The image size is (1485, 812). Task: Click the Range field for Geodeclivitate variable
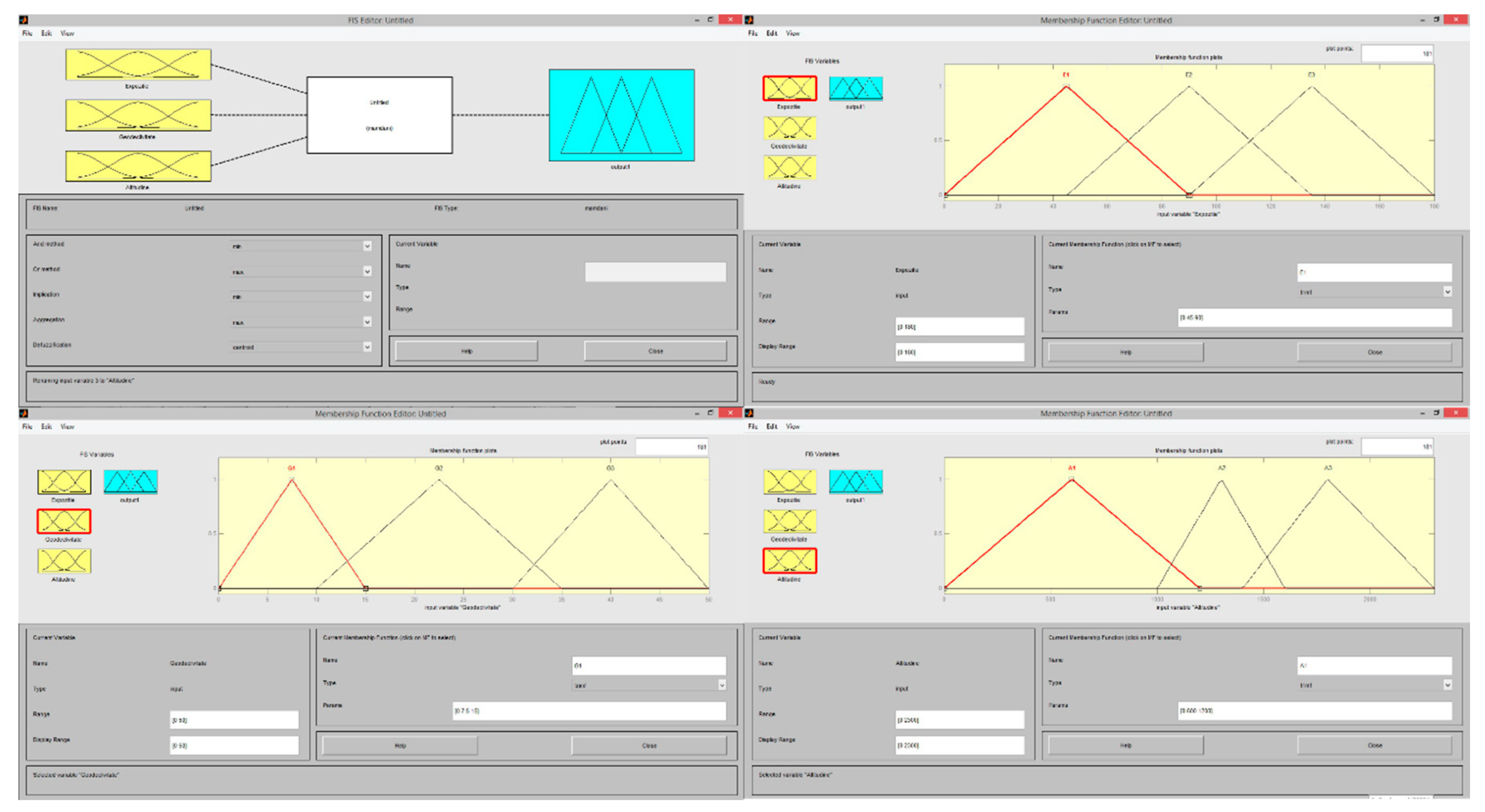point(234,720)
